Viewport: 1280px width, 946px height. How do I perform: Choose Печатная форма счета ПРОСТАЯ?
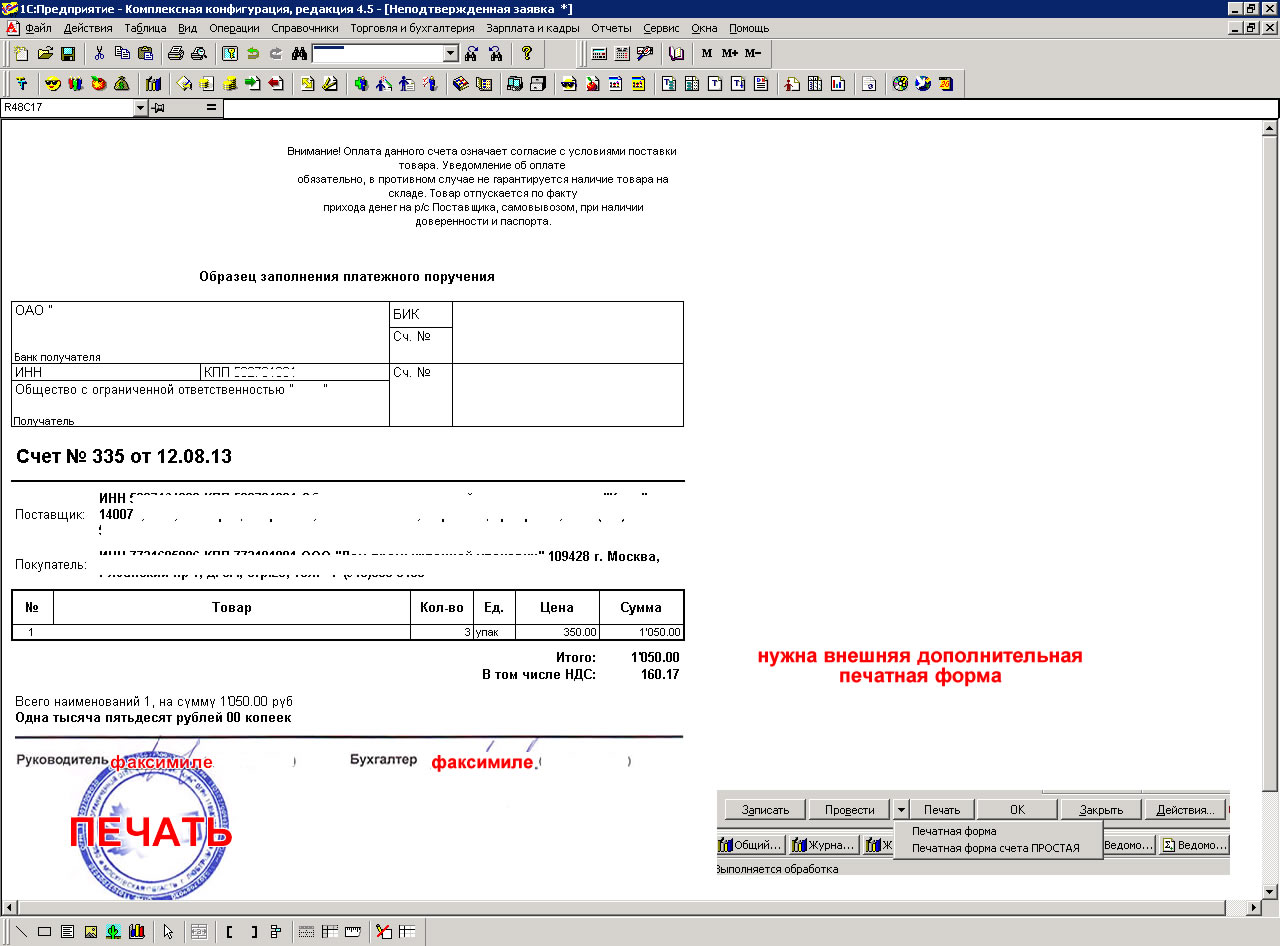995,848
